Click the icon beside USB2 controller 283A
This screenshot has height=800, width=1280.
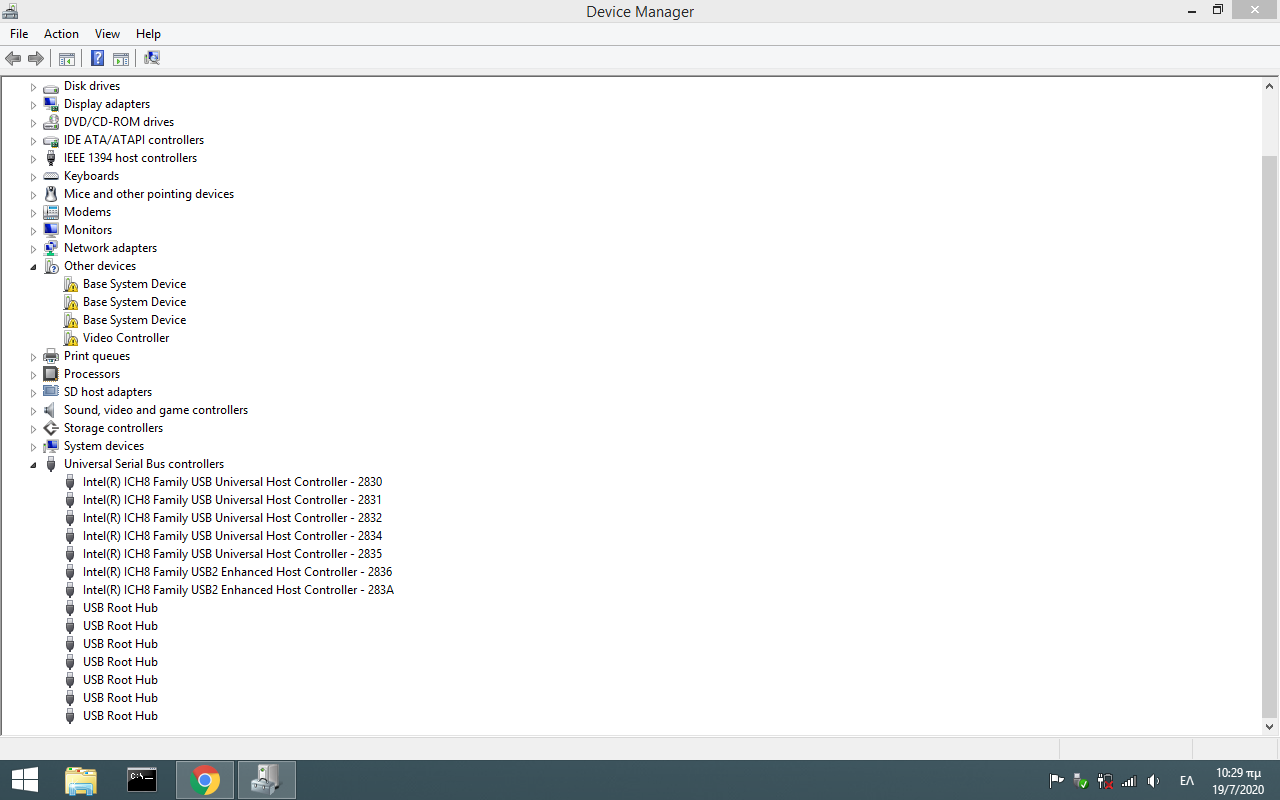pos(70,590)
